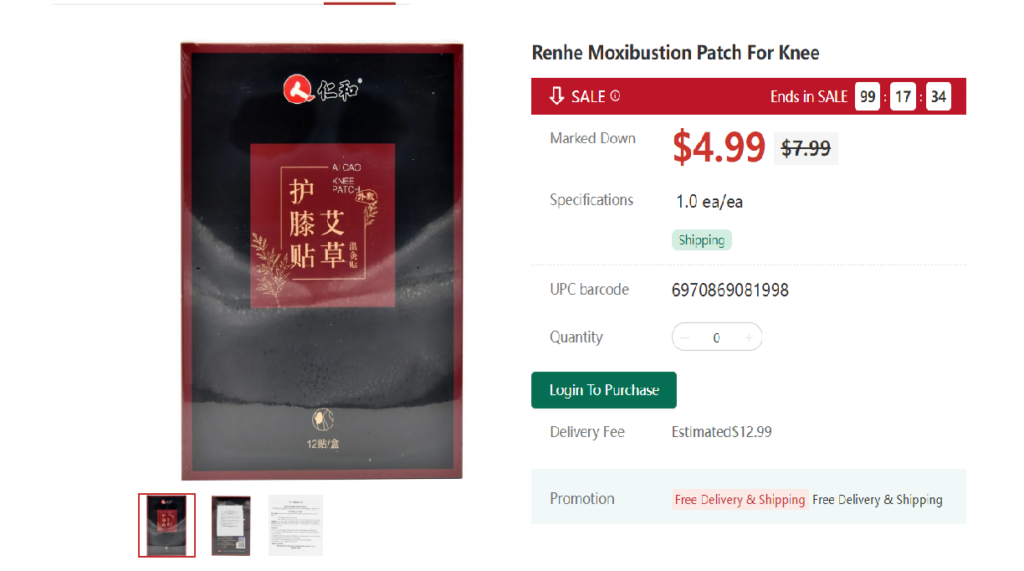Decrease quantity with the minus button
This screenshot has width=1024, height=571.
click(x=685, y=338)
